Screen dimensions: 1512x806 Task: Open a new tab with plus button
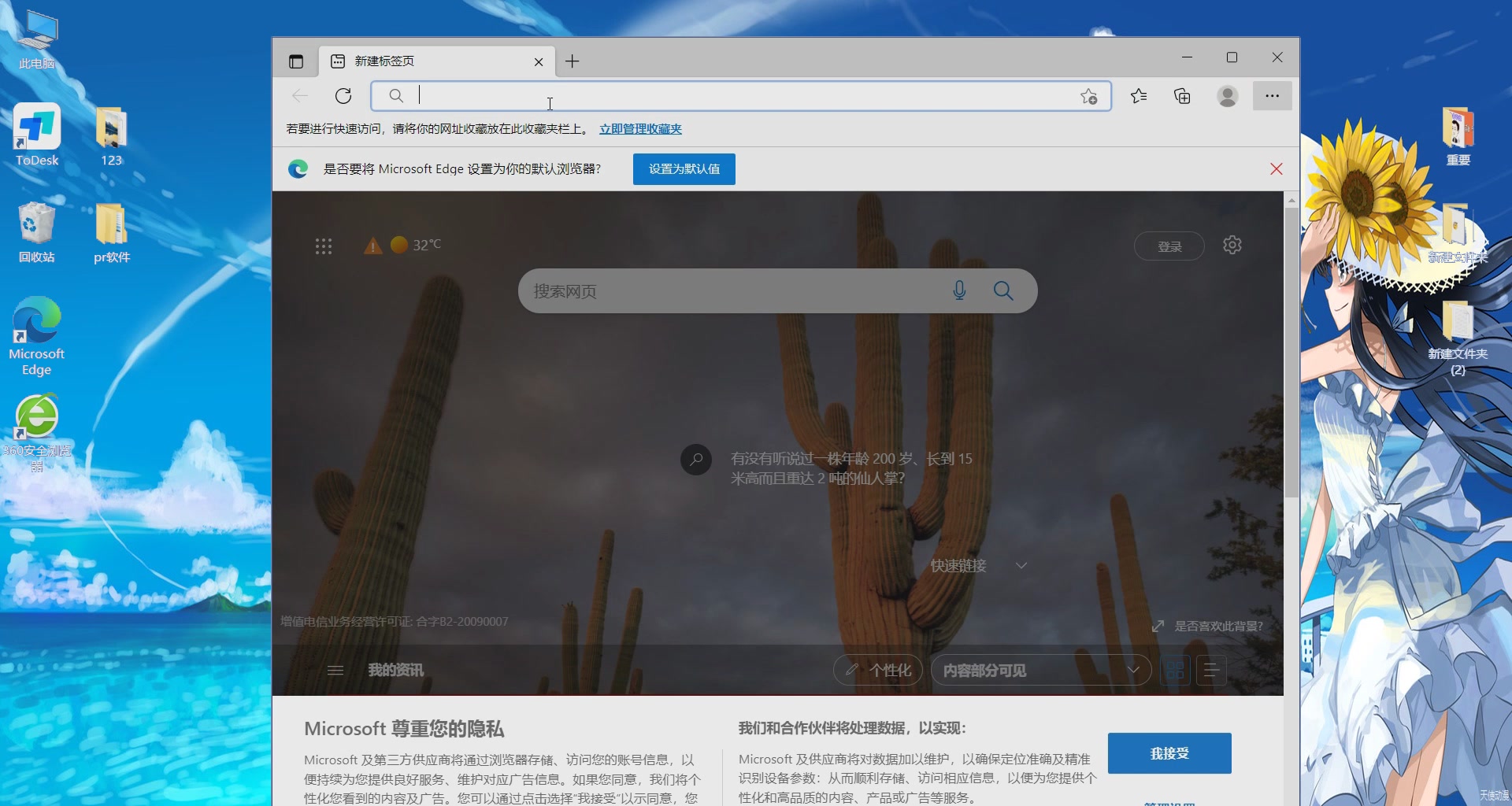(x=573, y=61)
